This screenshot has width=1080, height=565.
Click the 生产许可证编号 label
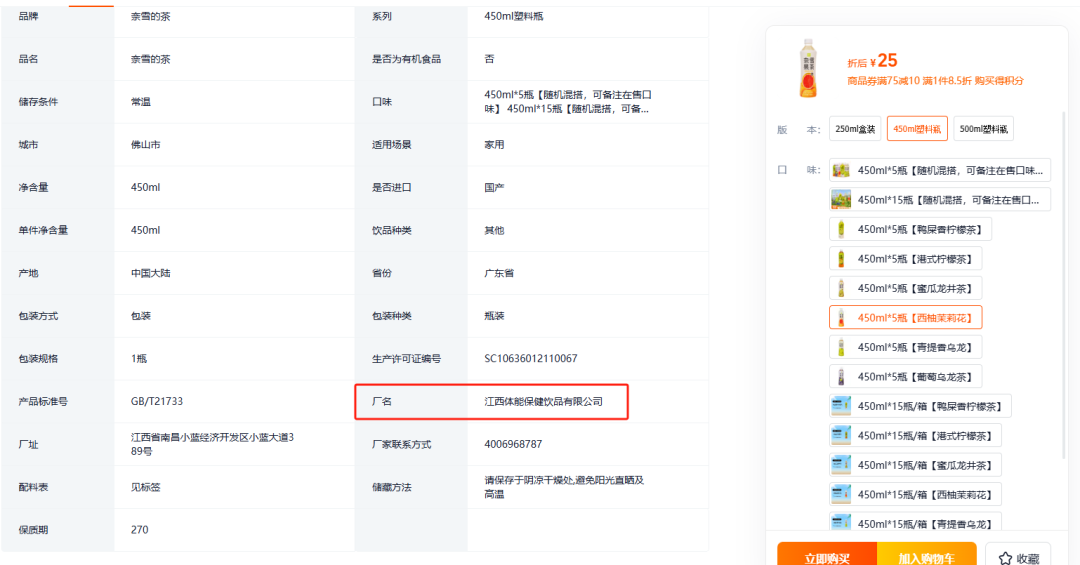[x=406, y=358]
